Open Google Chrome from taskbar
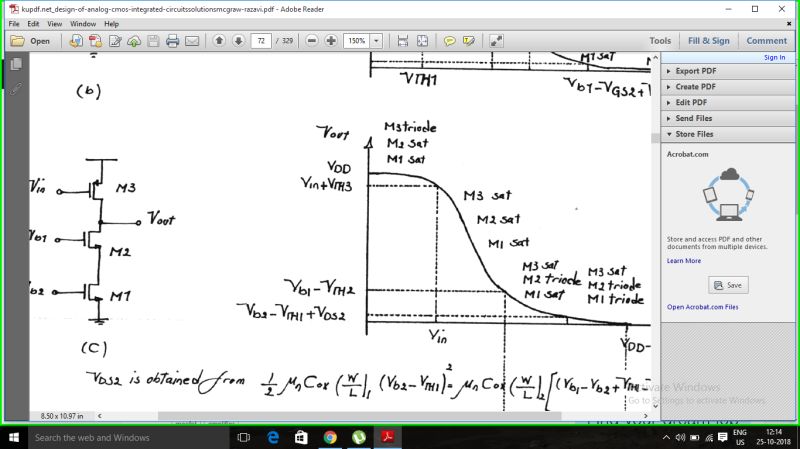The image size is (800, 449). [x=330, y=437]
